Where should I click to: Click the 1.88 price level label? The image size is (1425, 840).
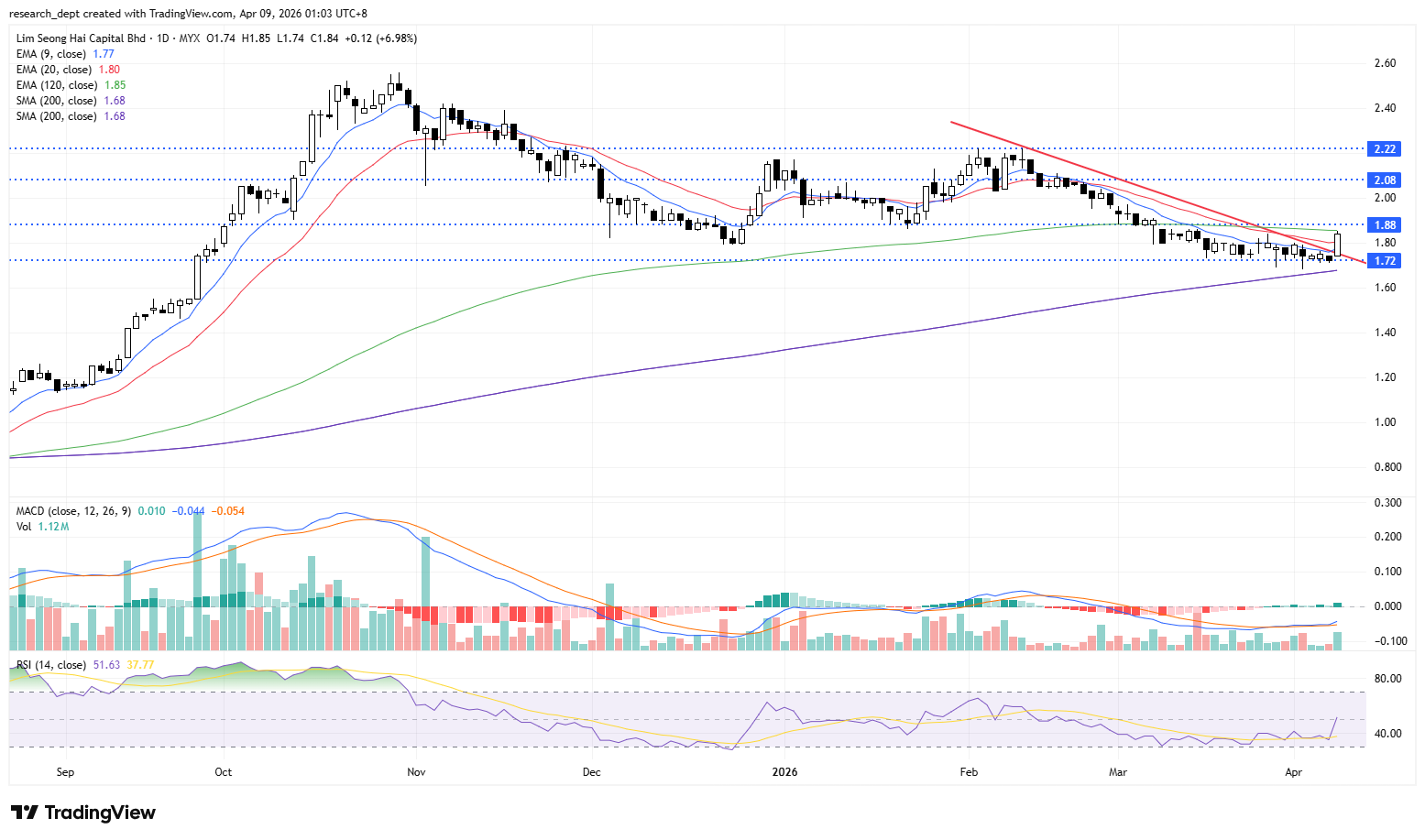(1385, 224)
